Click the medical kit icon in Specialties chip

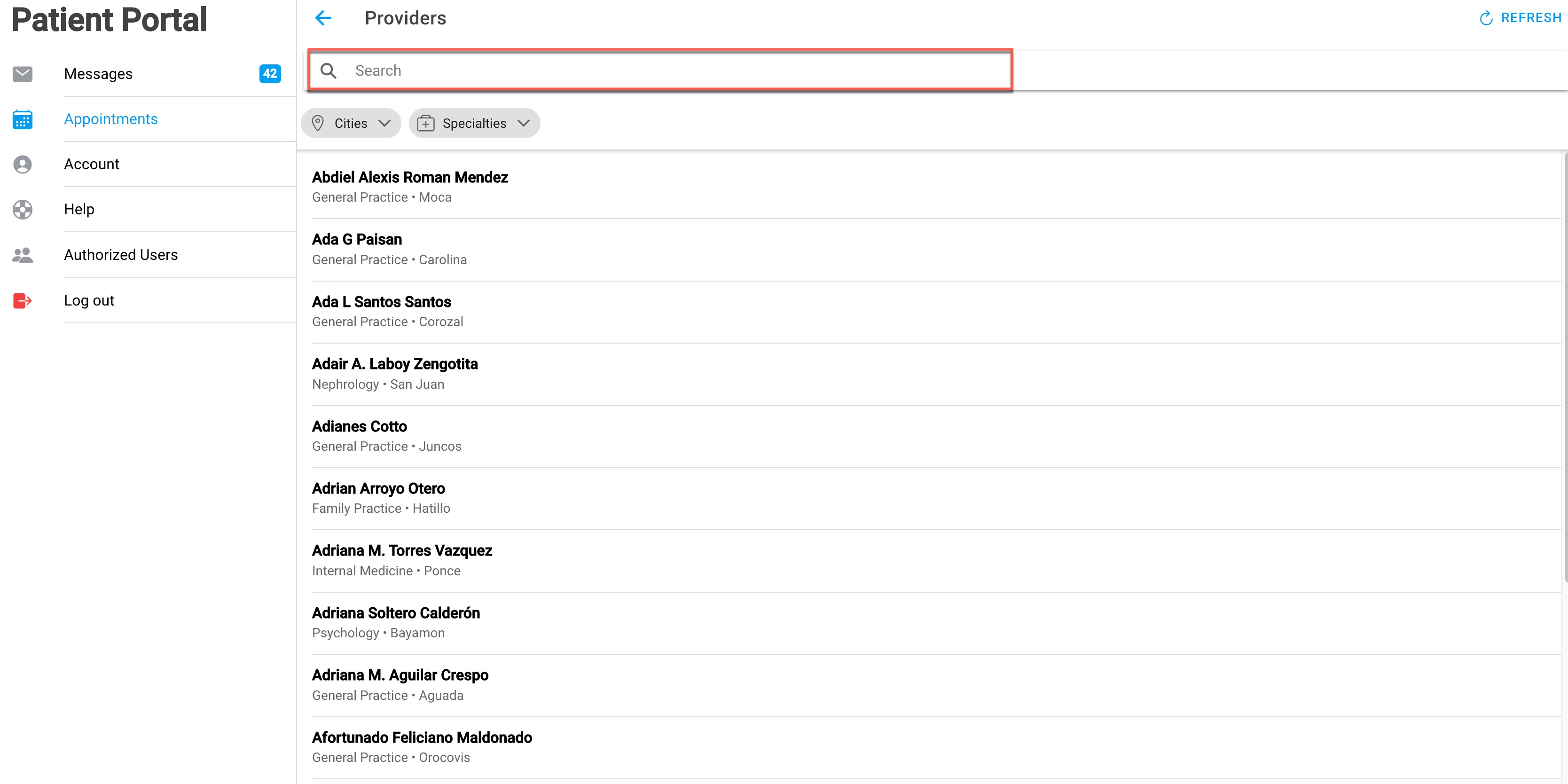[x=425, y=124]
